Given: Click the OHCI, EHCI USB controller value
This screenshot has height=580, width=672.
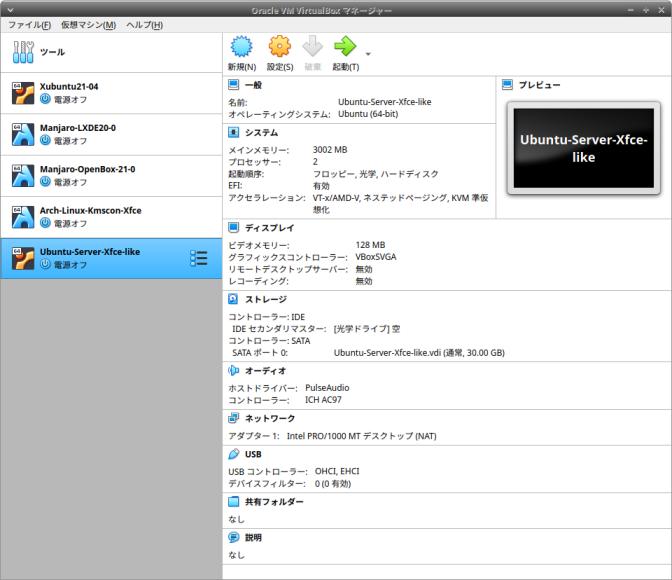Looking at the screenshot, I should coord(337,471).
